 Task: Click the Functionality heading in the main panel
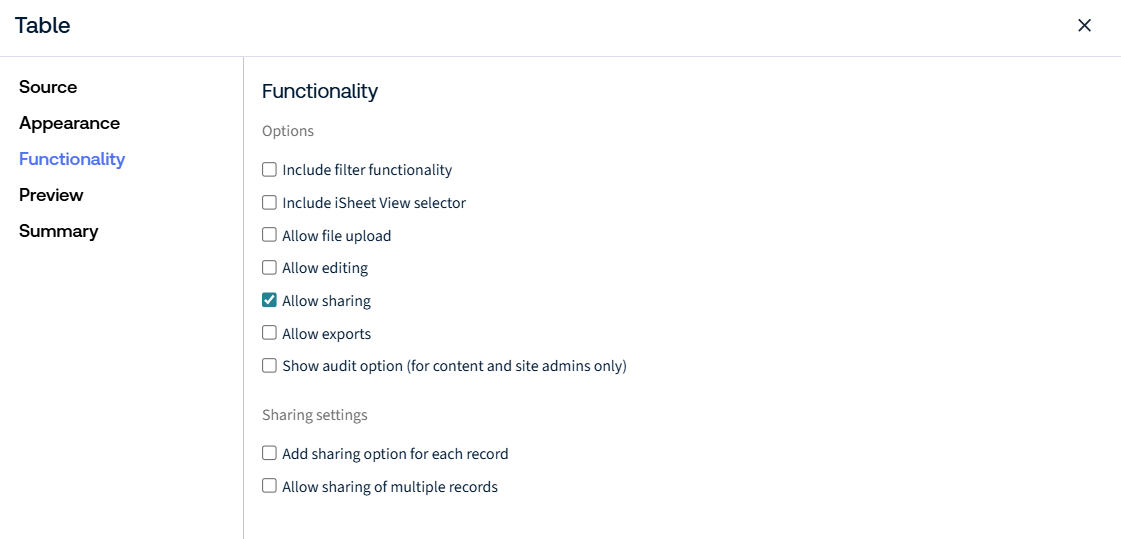(x=320, y=92)
